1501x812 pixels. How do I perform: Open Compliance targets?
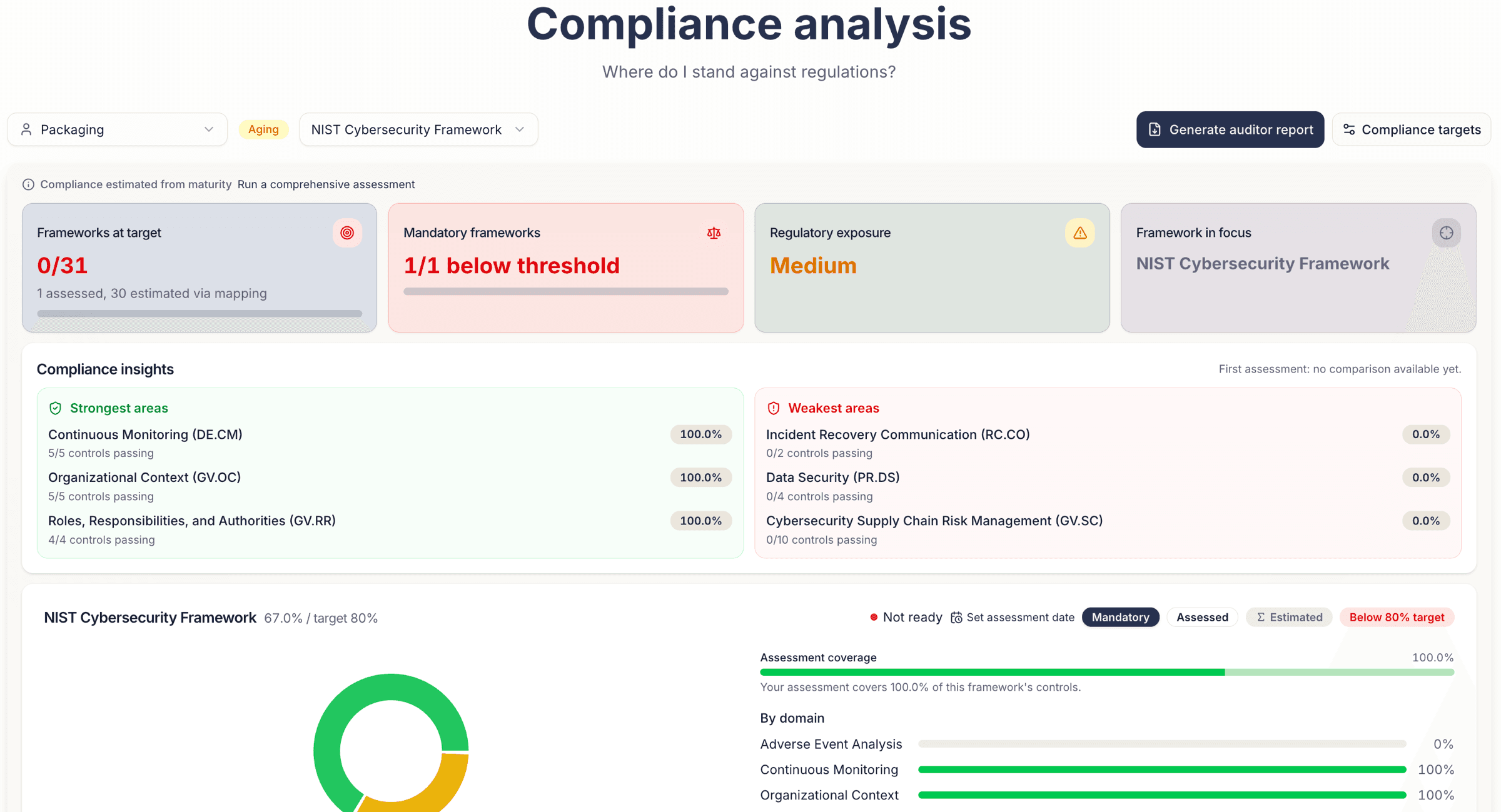1412,129
